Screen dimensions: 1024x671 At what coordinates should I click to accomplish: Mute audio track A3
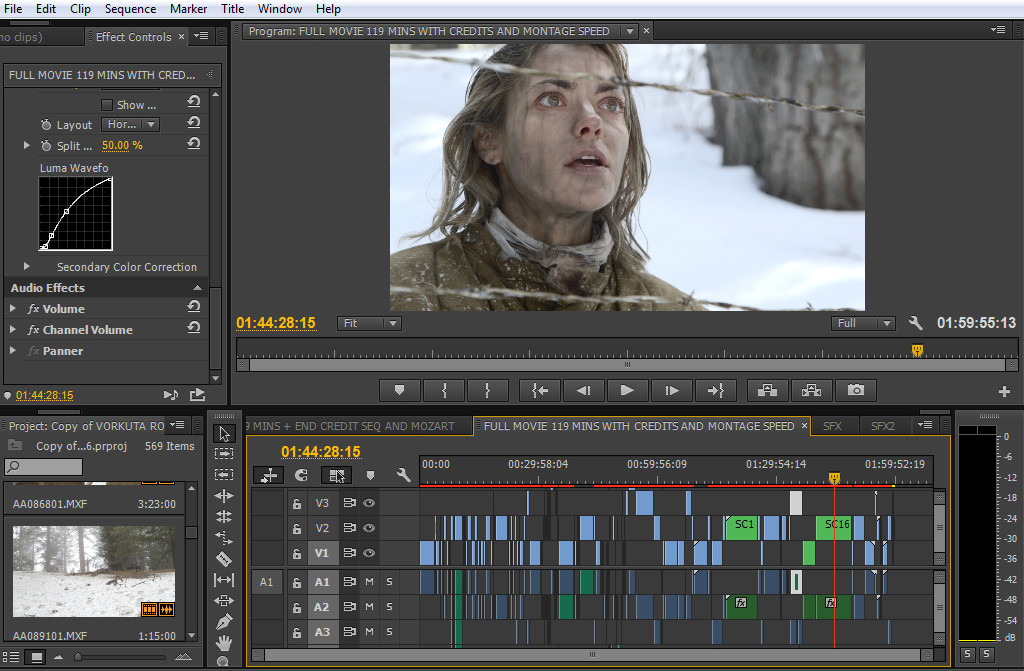click(370, 632)
